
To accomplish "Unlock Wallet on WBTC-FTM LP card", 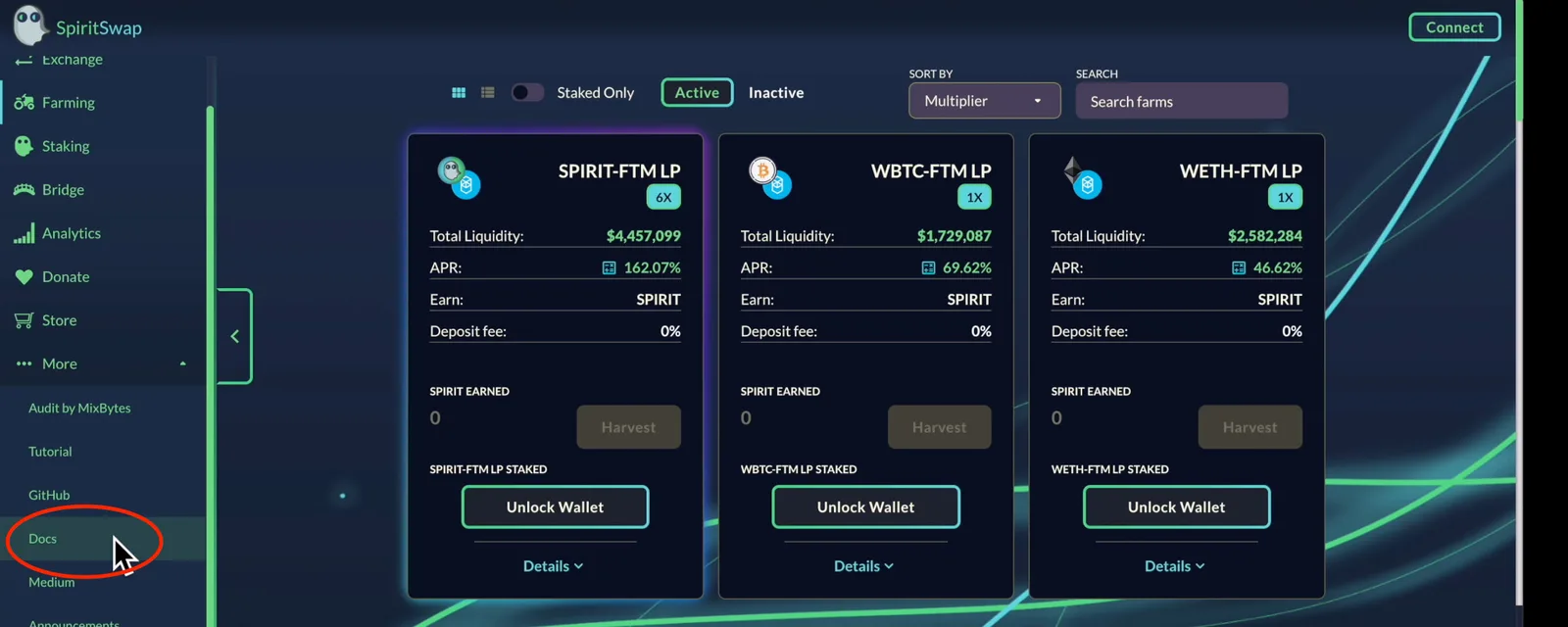I will click(865, 506).
